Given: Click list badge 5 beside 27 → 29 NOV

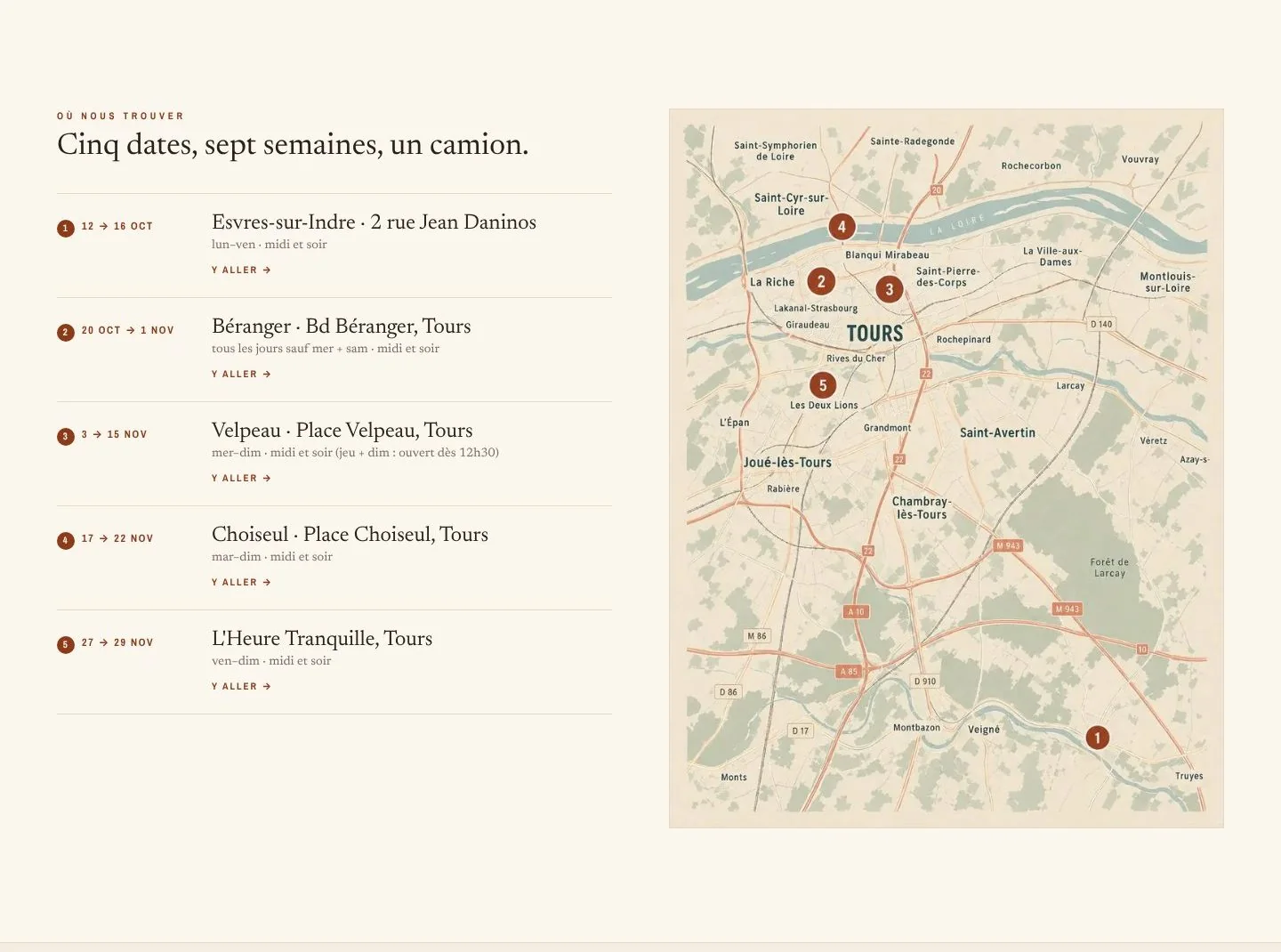Looking at the screenshot, I should (65, 644).
